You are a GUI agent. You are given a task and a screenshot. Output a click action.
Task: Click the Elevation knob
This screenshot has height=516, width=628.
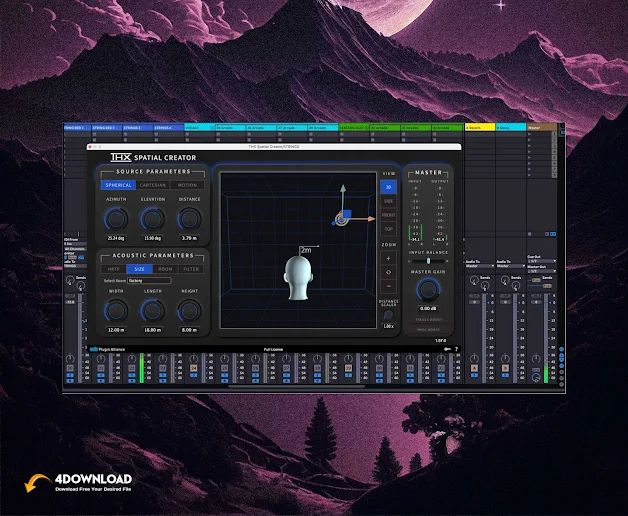coord(153,219)
